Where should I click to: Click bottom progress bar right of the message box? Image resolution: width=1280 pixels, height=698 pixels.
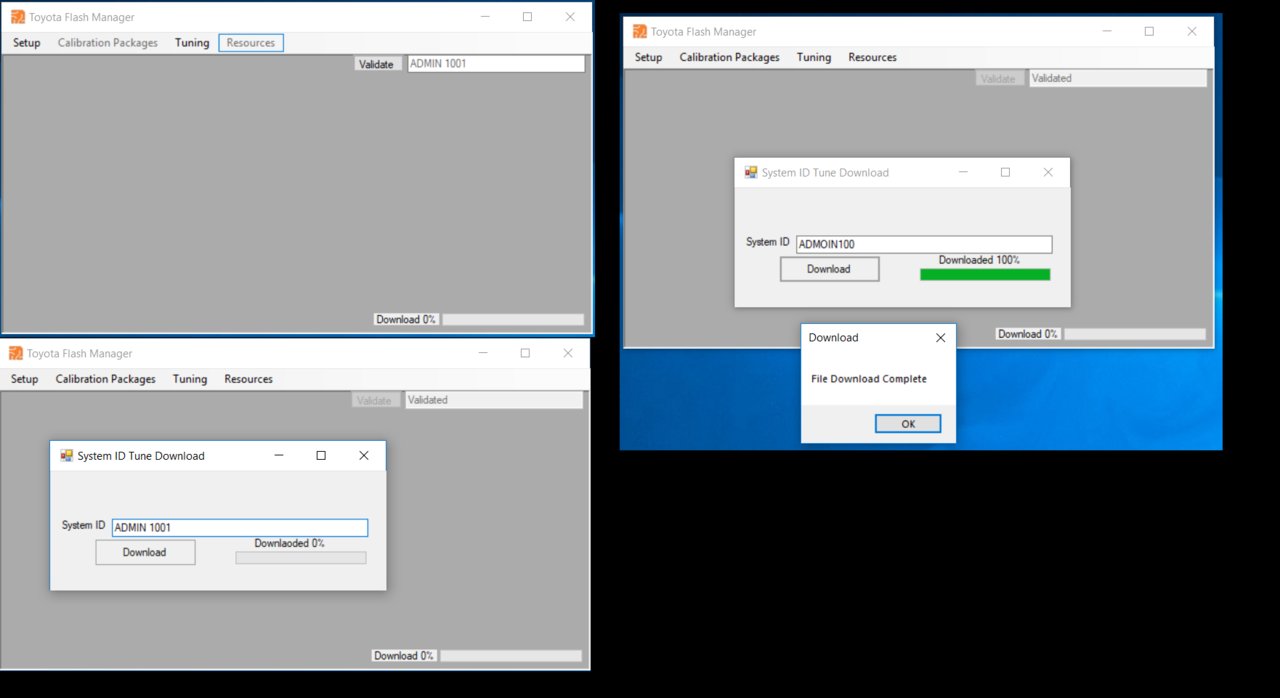1135,334
